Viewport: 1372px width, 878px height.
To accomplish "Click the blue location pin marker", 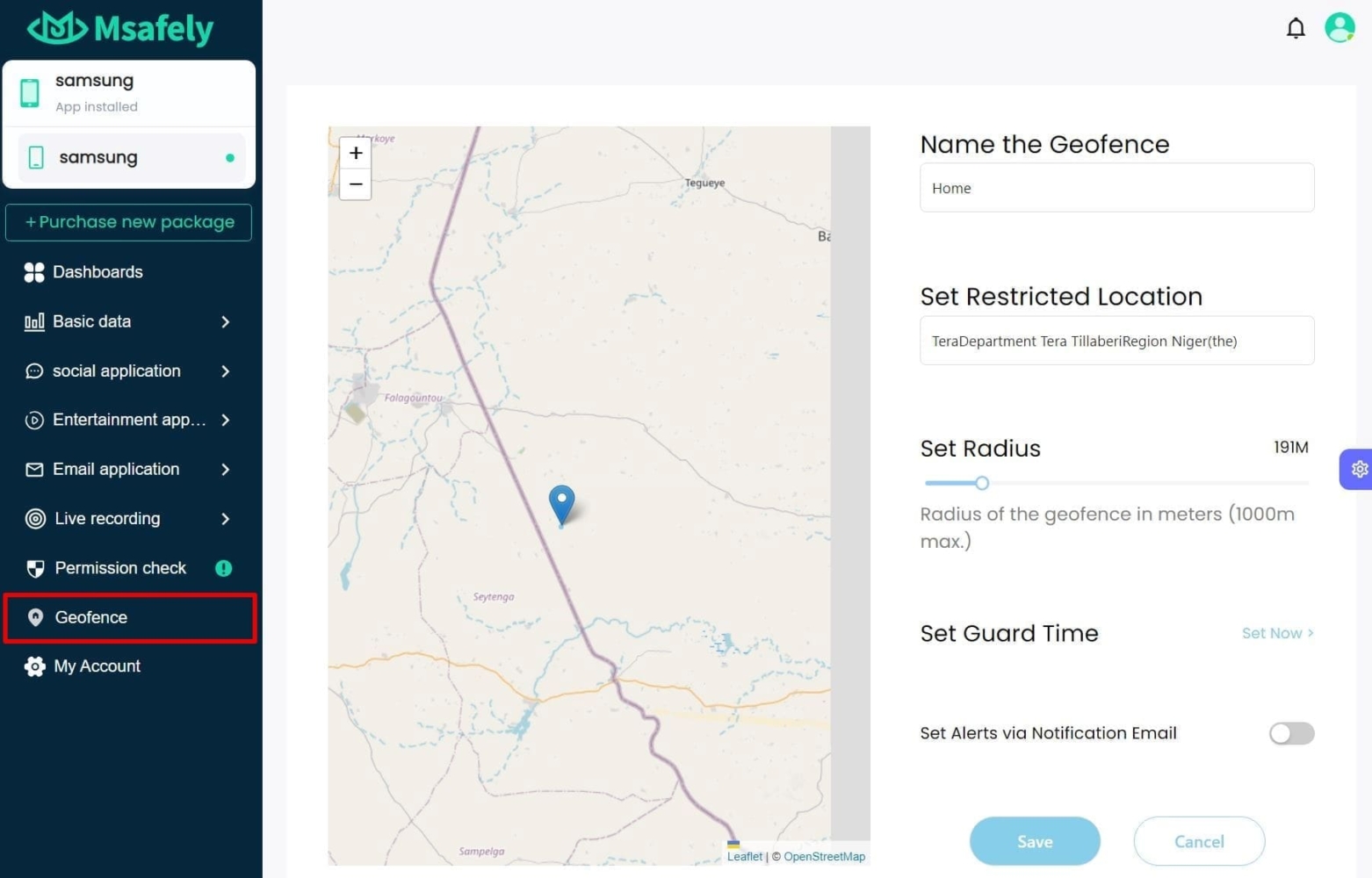I will (x=561, y=503).
